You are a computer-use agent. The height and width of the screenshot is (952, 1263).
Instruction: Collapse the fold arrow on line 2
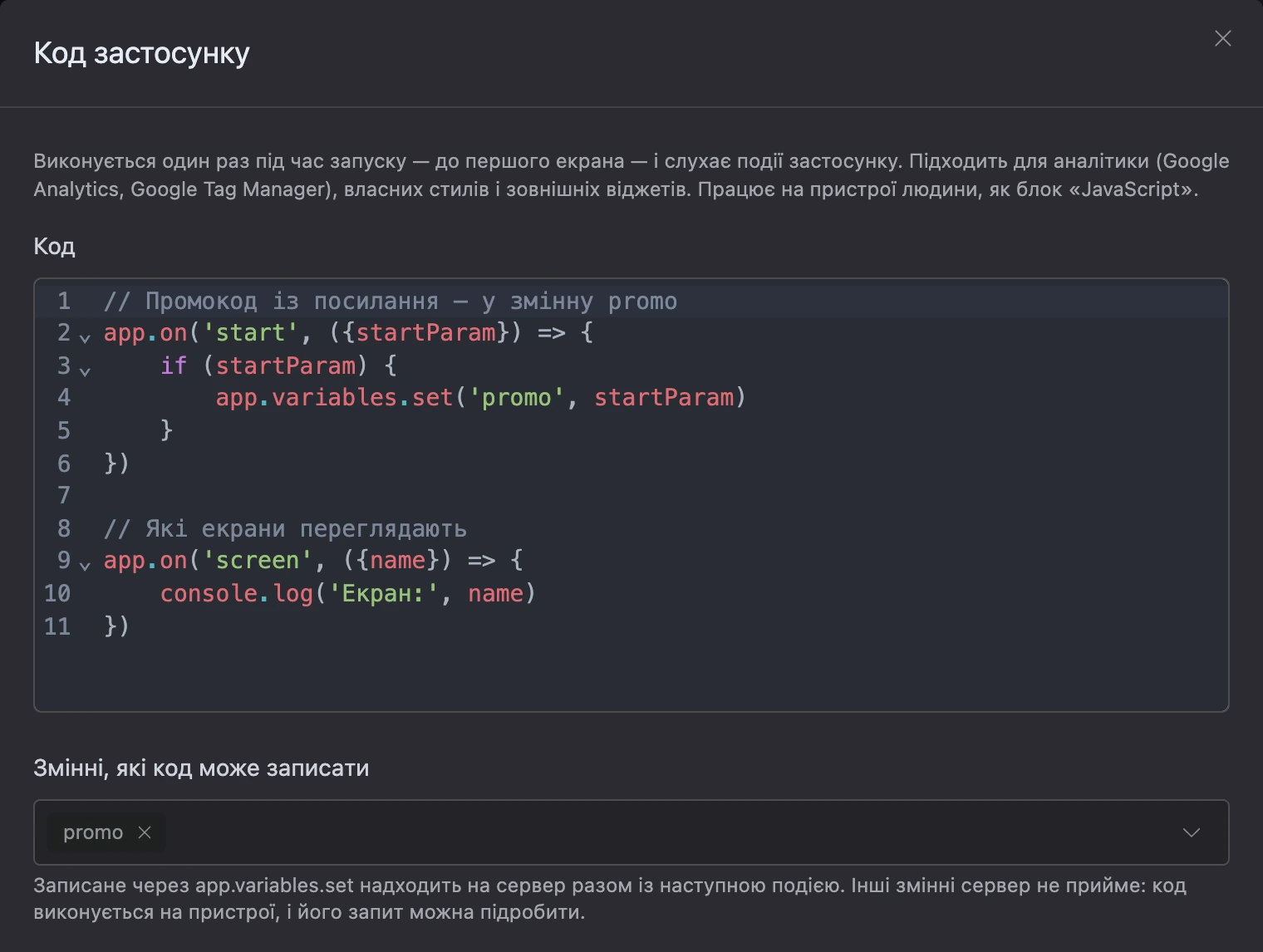(x=85, y=337)
